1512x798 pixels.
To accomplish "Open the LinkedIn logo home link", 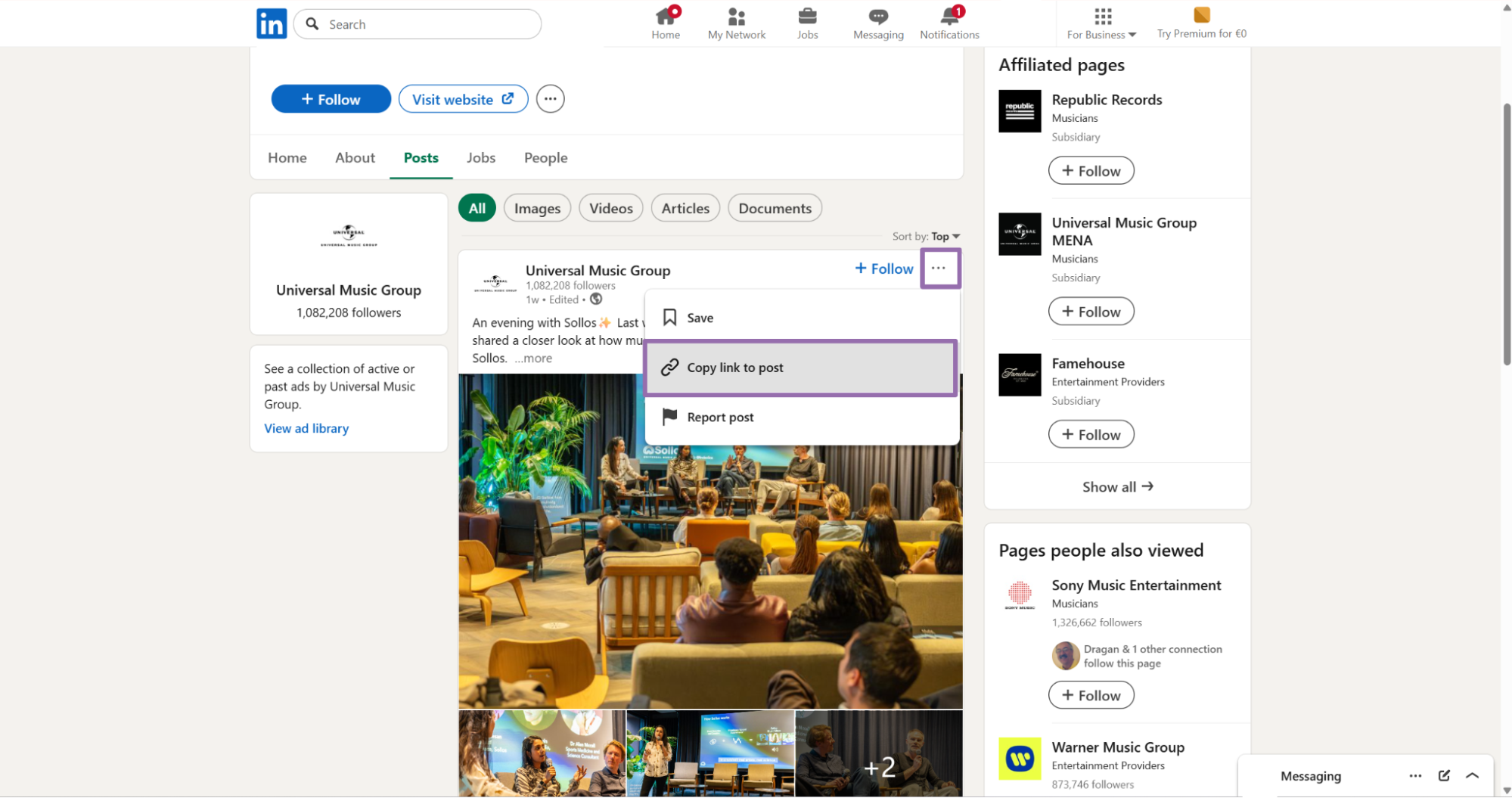I will (x=272, y=23).
